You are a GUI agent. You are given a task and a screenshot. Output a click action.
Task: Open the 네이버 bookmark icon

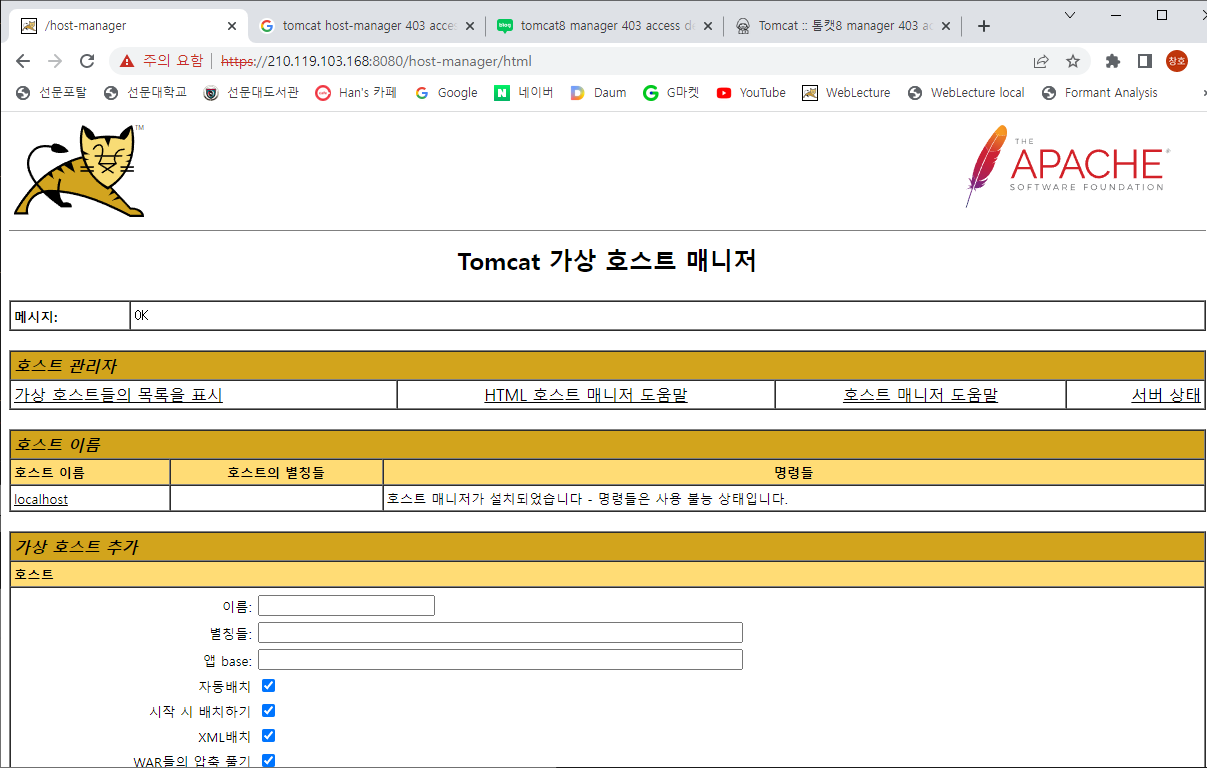tap(501, 92)
